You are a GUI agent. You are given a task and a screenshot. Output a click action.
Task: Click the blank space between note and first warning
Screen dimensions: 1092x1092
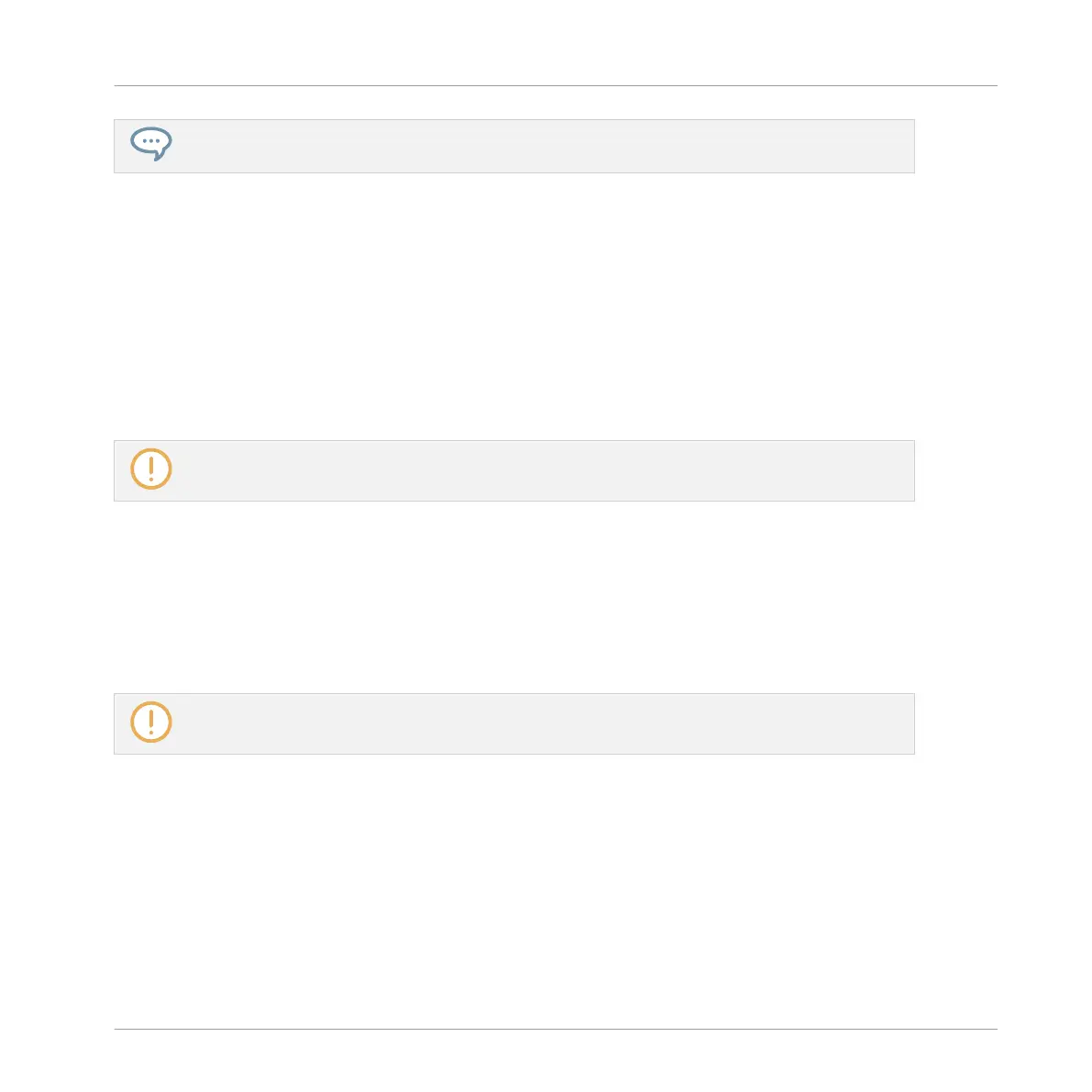coord(514,306)
